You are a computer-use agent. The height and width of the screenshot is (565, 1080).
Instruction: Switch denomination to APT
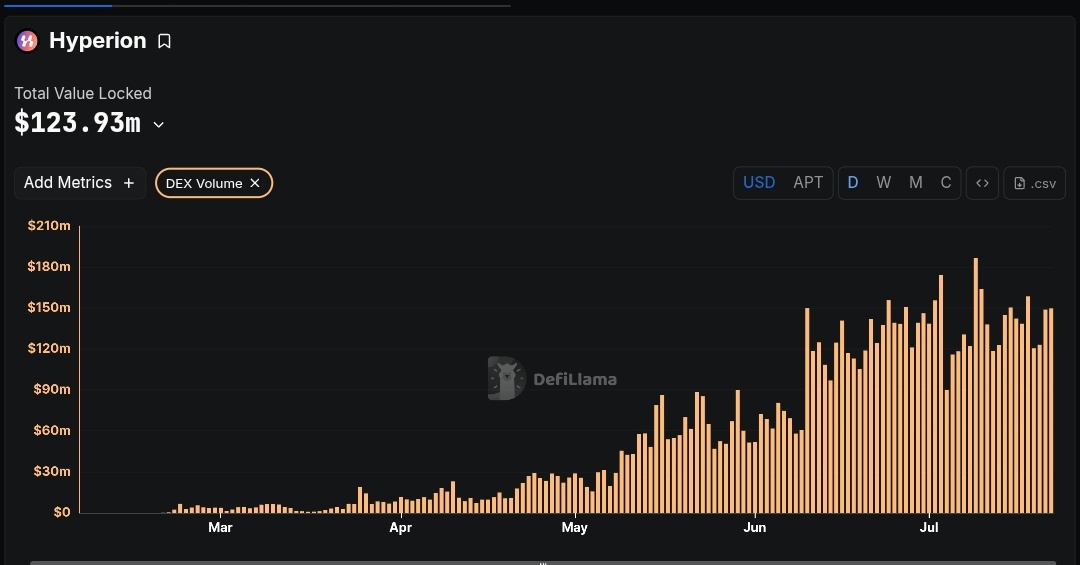(808, 183)
